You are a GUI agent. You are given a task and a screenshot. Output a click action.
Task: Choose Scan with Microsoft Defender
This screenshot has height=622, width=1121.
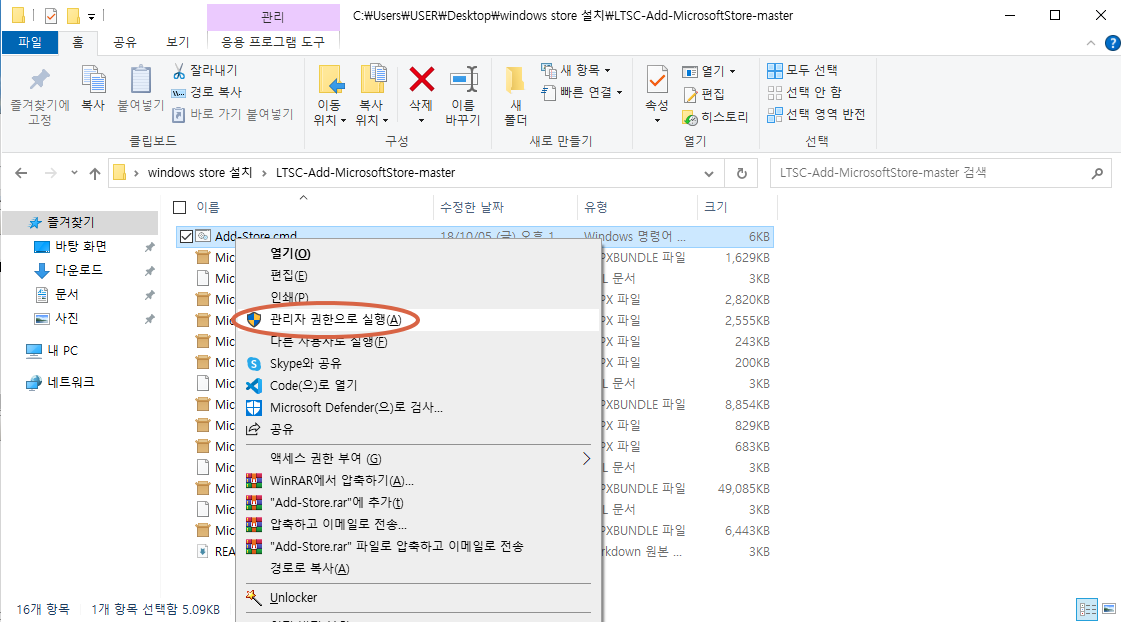point(418,408)
